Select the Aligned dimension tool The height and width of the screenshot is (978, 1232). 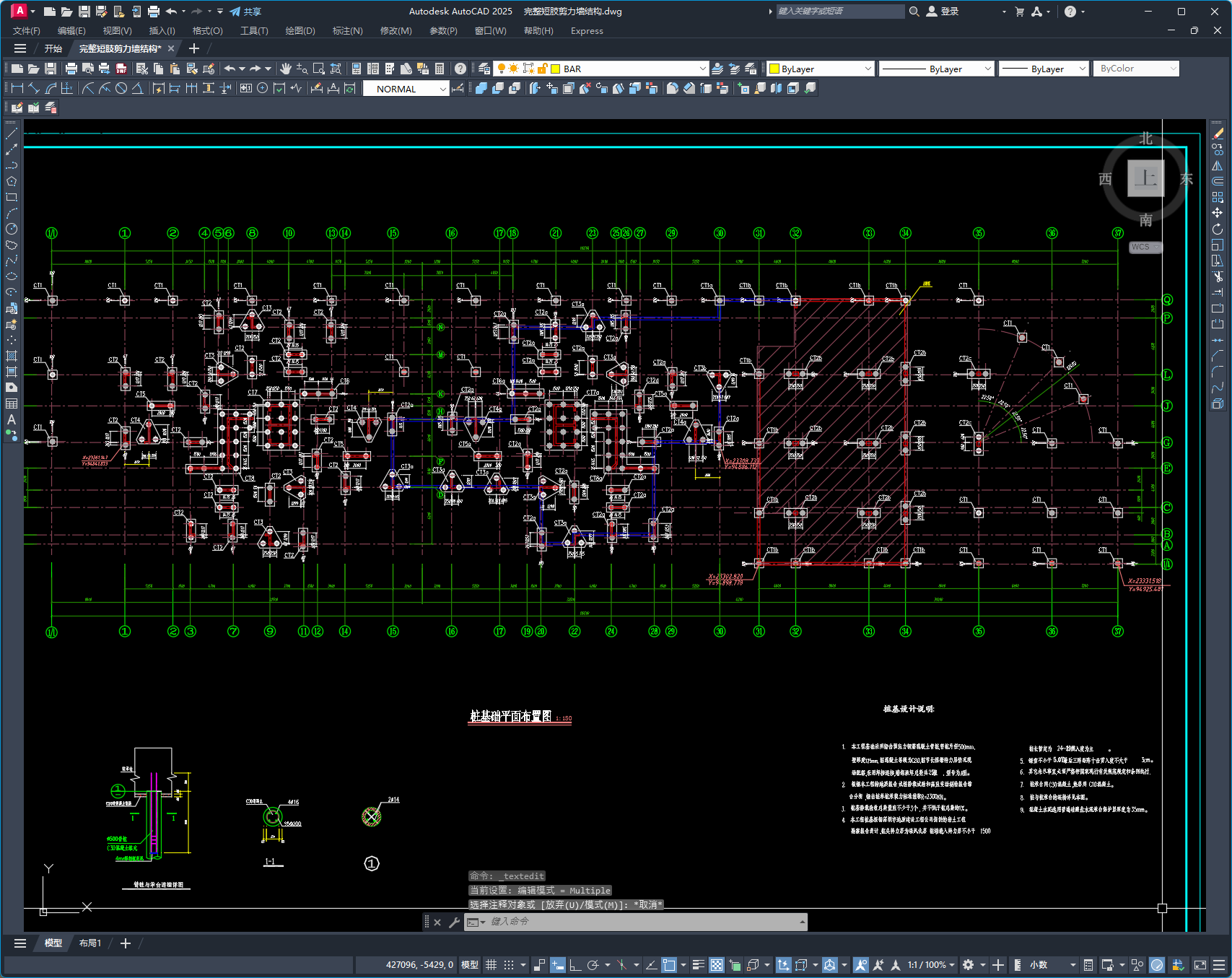[34, 88]
